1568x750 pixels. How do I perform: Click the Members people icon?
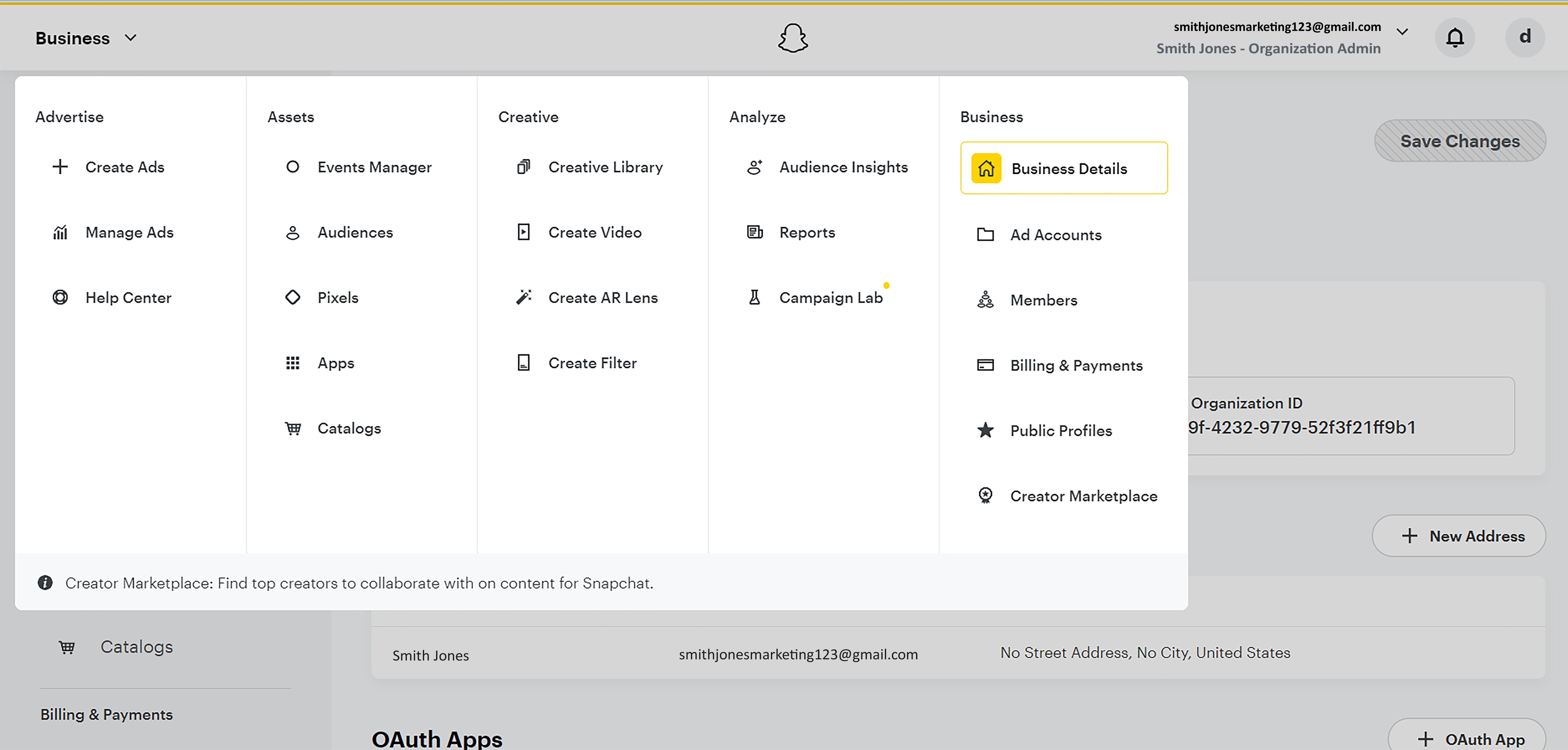click(x=985, y=300)
